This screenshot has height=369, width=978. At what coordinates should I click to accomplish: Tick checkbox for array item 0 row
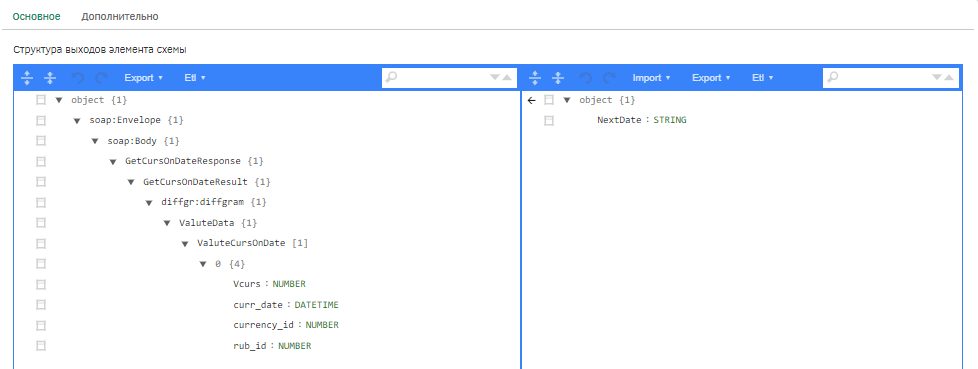(41, 264)
